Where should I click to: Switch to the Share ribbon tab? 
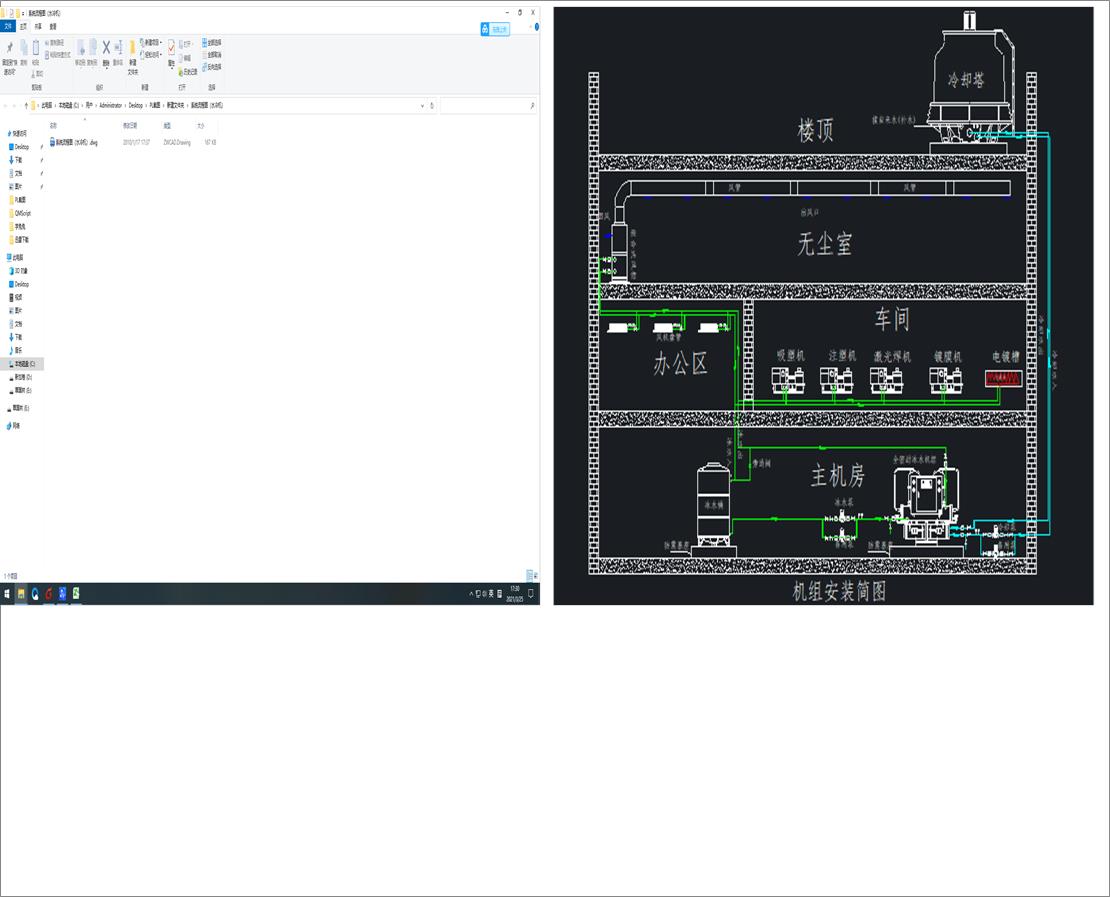(38, 27)
